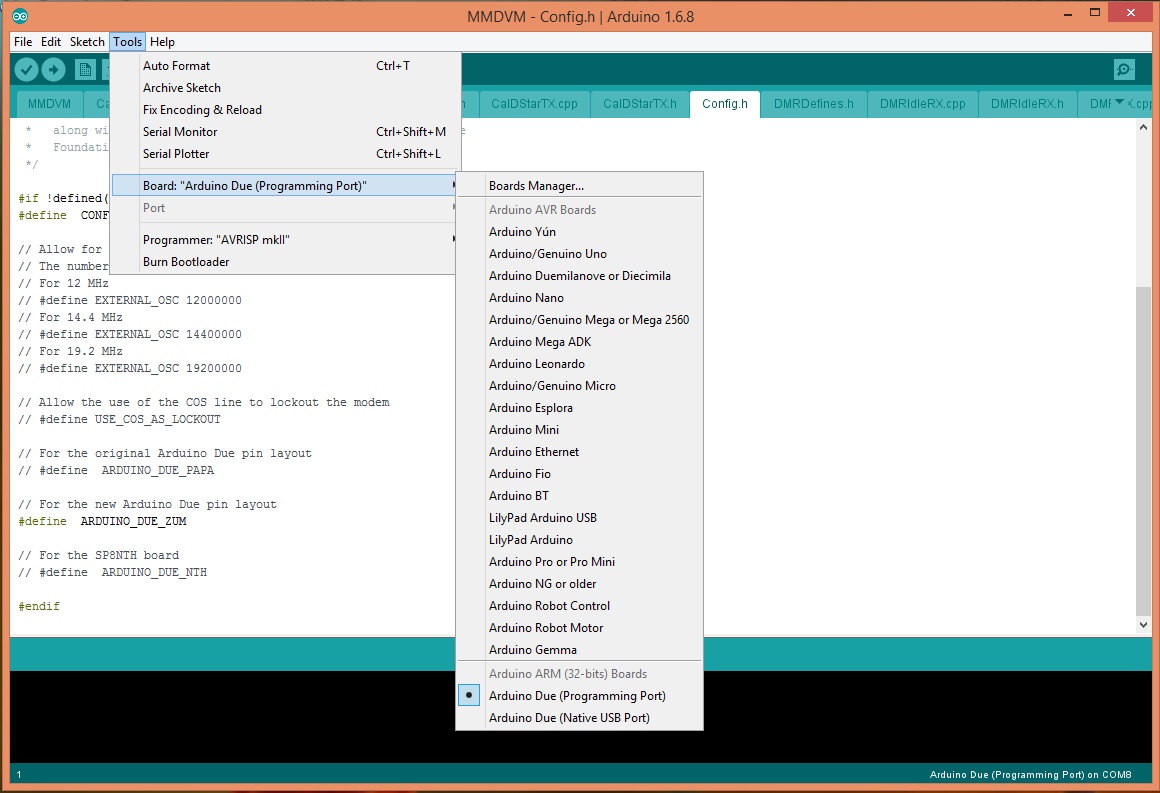Close the Tools menu
This screenshot has width=1160, height=793.
pos(127,41)
